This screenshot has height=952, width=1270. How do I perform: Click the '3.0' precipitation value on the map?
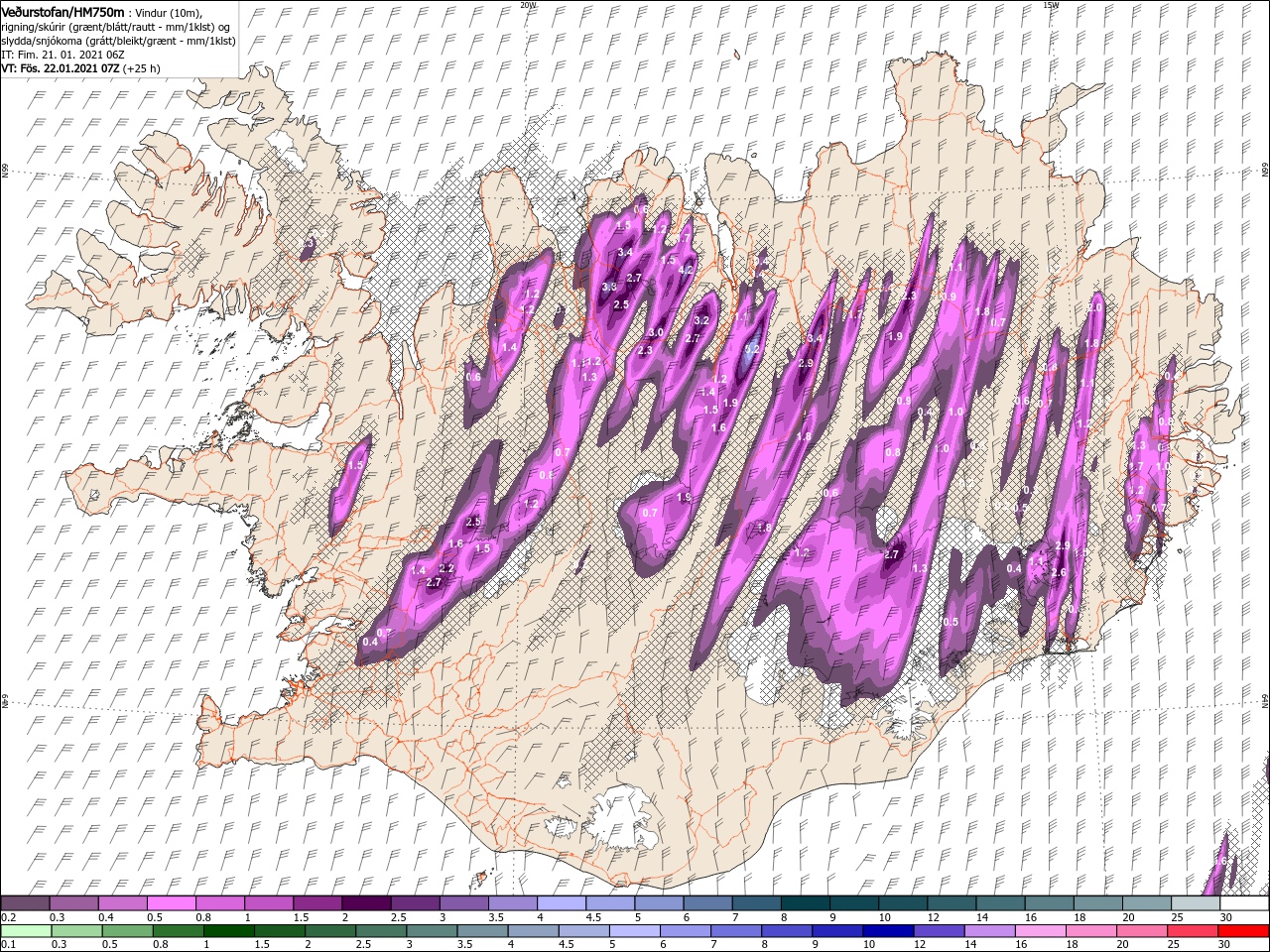(655, 332)
